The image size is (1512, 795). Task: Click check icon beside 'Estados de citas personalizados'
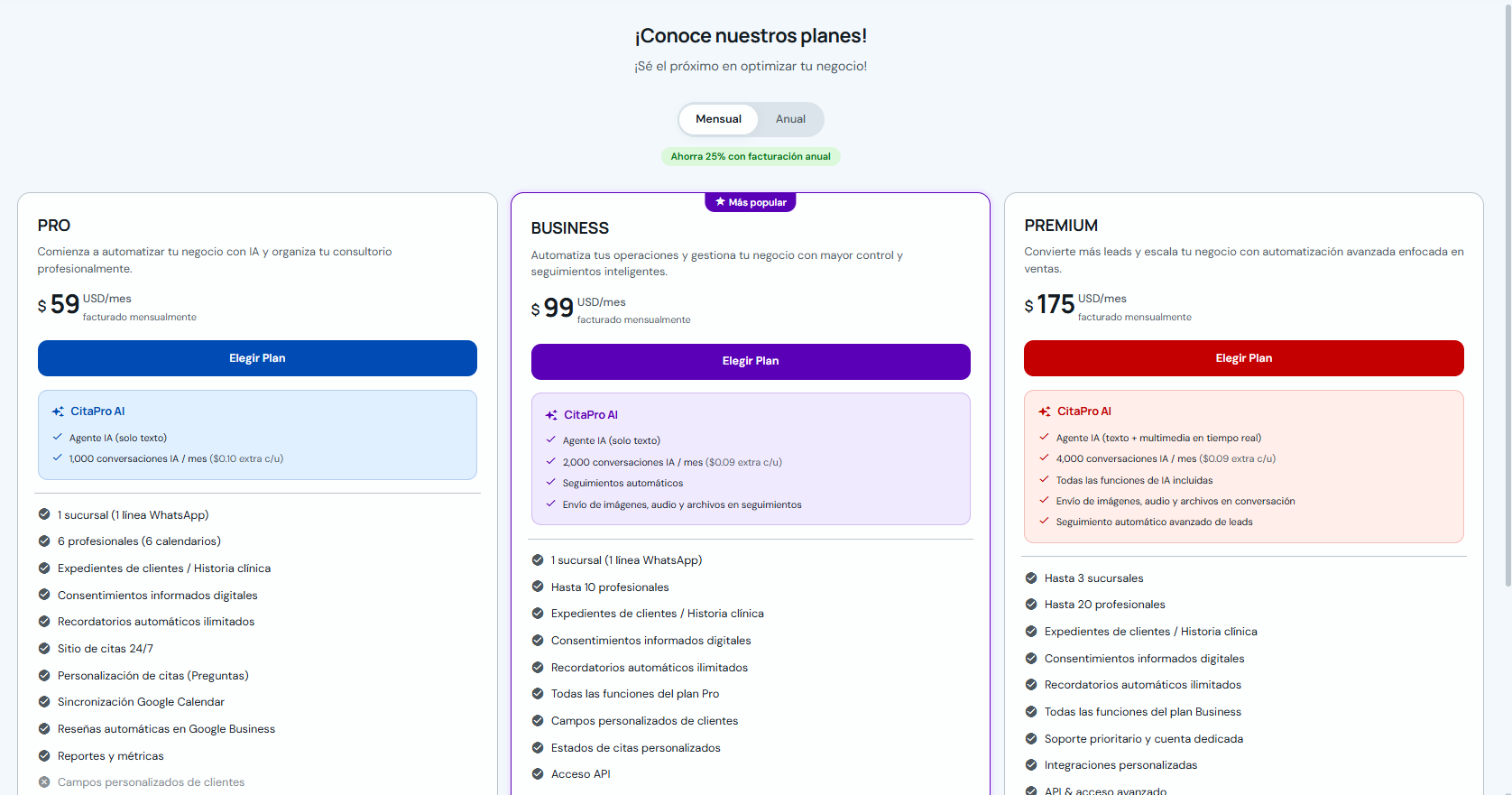click(538, 747)
